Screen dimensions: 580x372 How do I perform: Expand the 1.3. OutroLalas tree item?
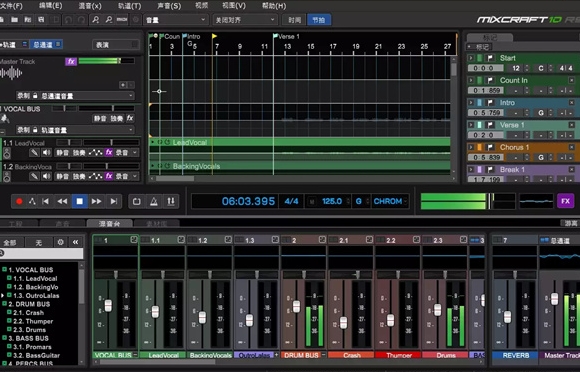click(x=3, y=295)
